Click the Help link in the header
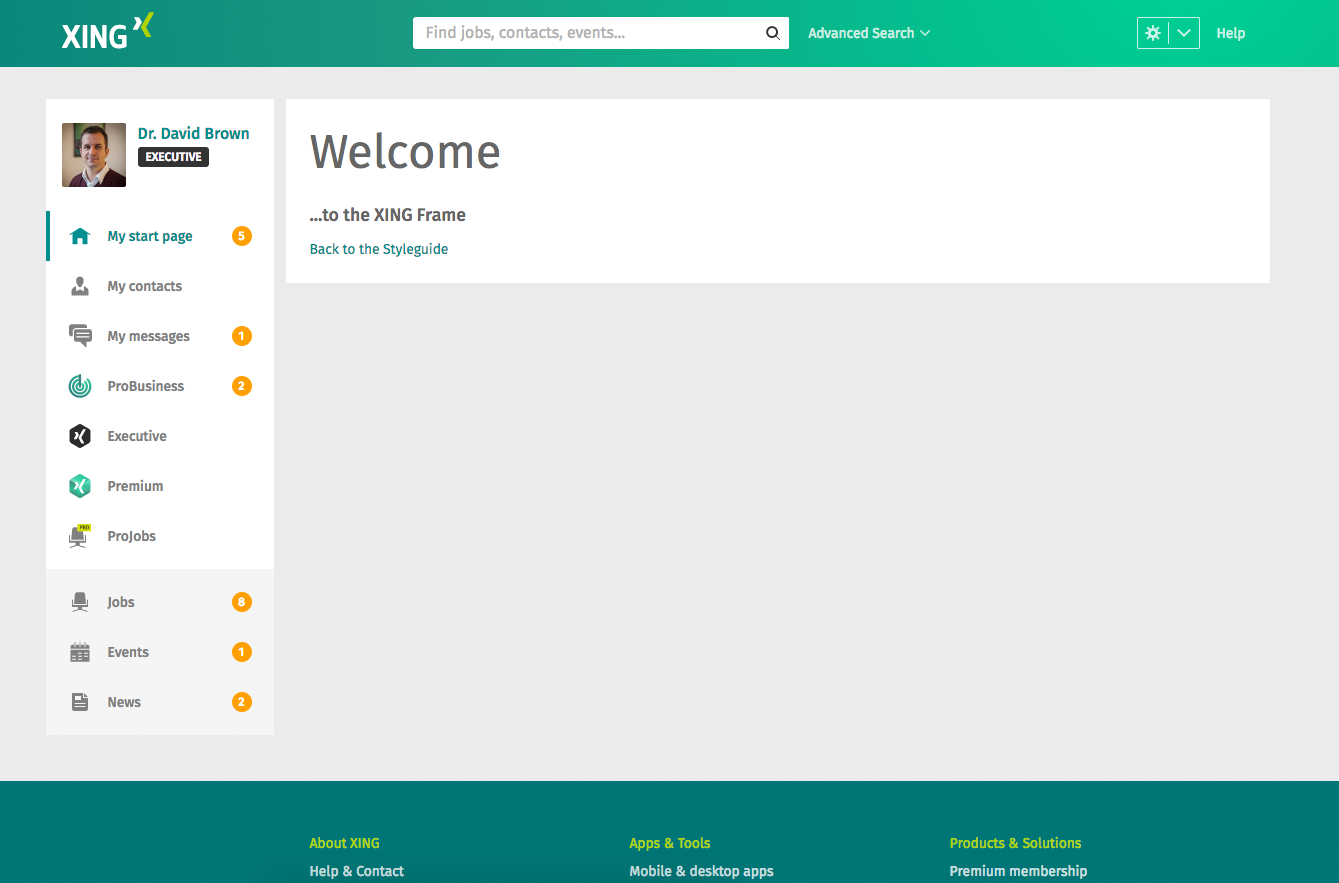The image size is (1339, 883). click(1230, 33)
